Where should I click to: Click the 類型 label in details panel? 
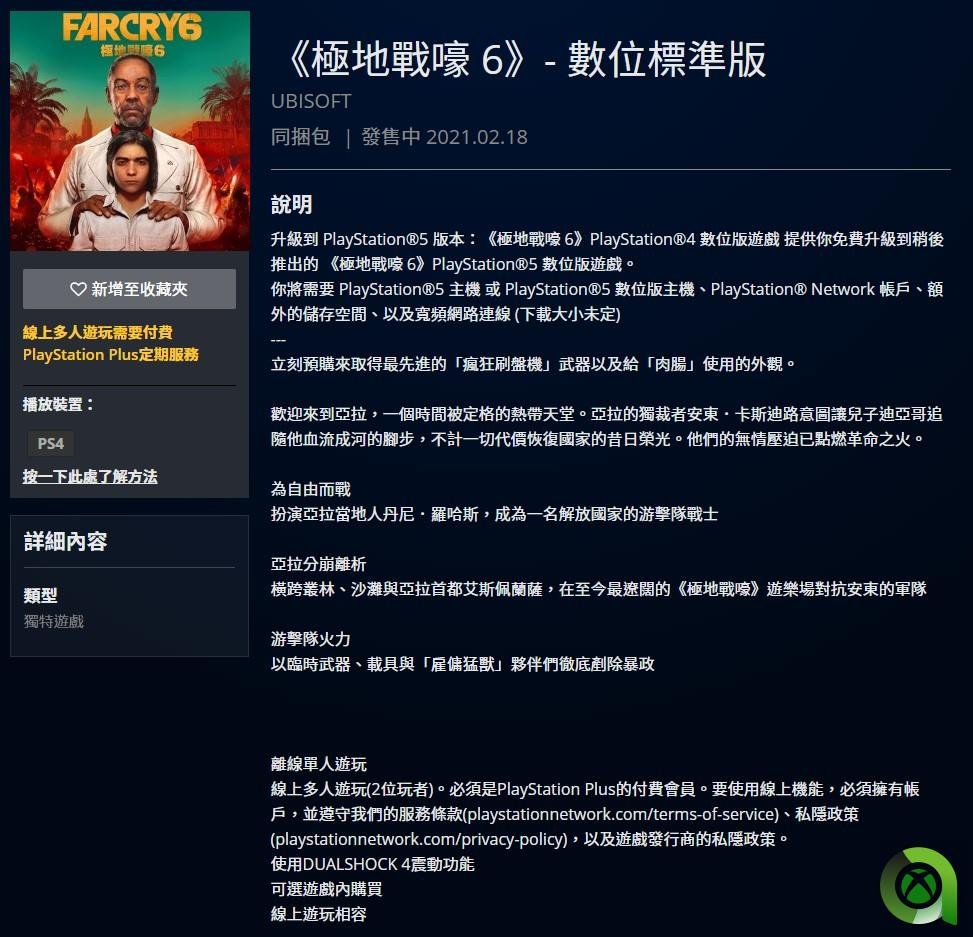click(40, 596)
